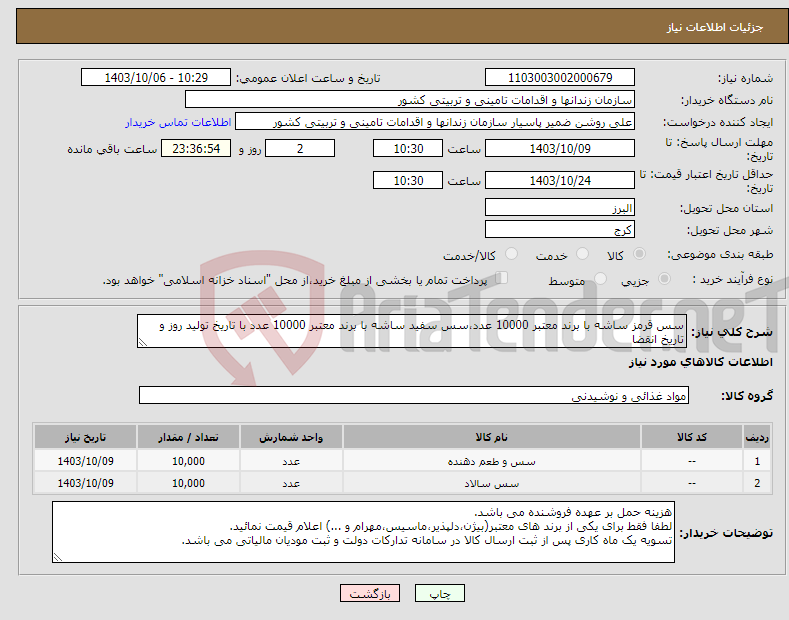The width and height of the screenshot is (789, 620).
Task: Click the resize grip of the توضیحات خریدار textbox
Action: (x=57, y=558)
